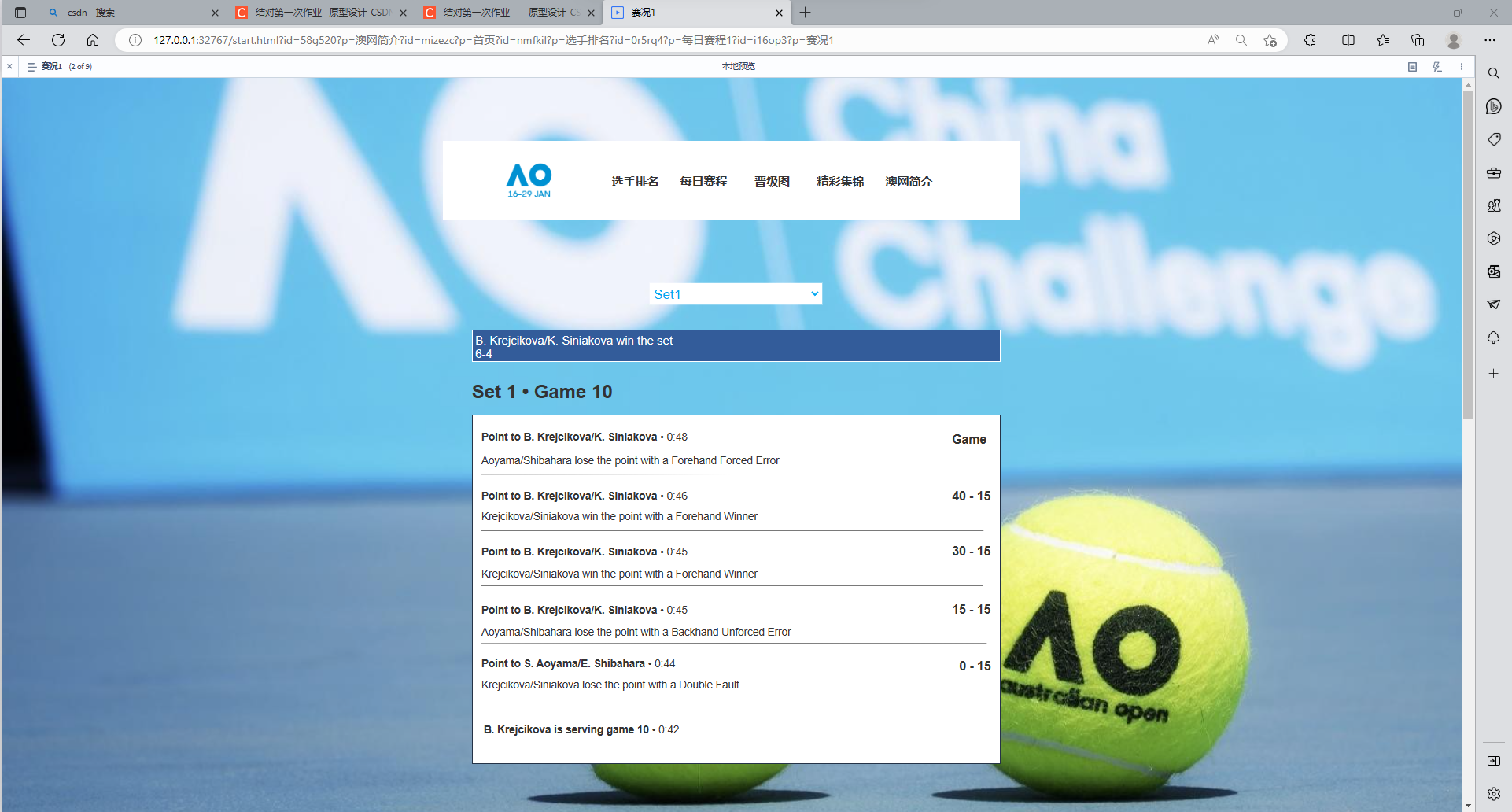Go back to the previous page
This screenshot has width=1512, height=812.
[24, 40]
